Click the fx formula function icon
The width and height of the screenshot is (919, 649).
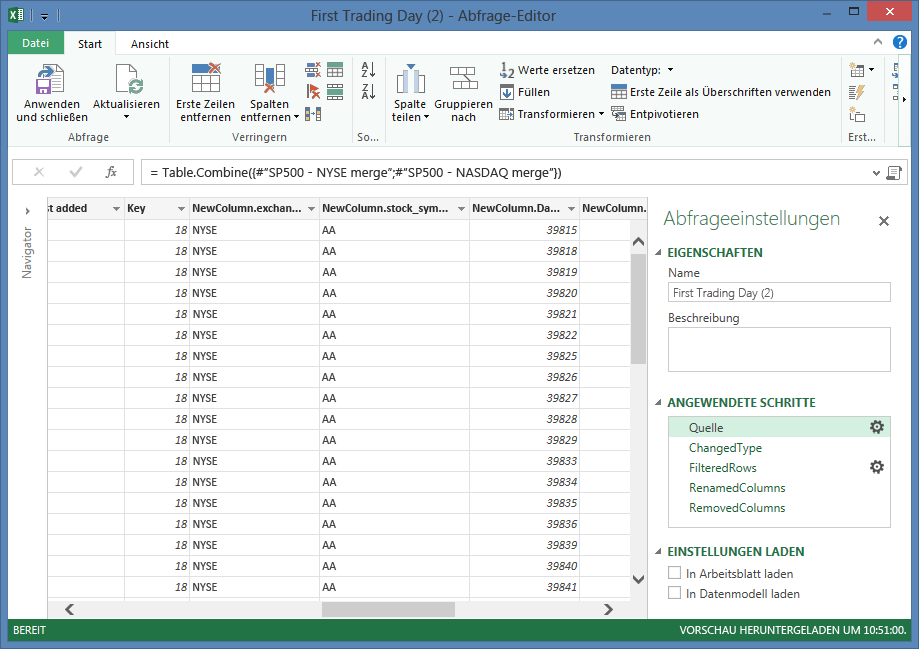(x=111, y=172)
